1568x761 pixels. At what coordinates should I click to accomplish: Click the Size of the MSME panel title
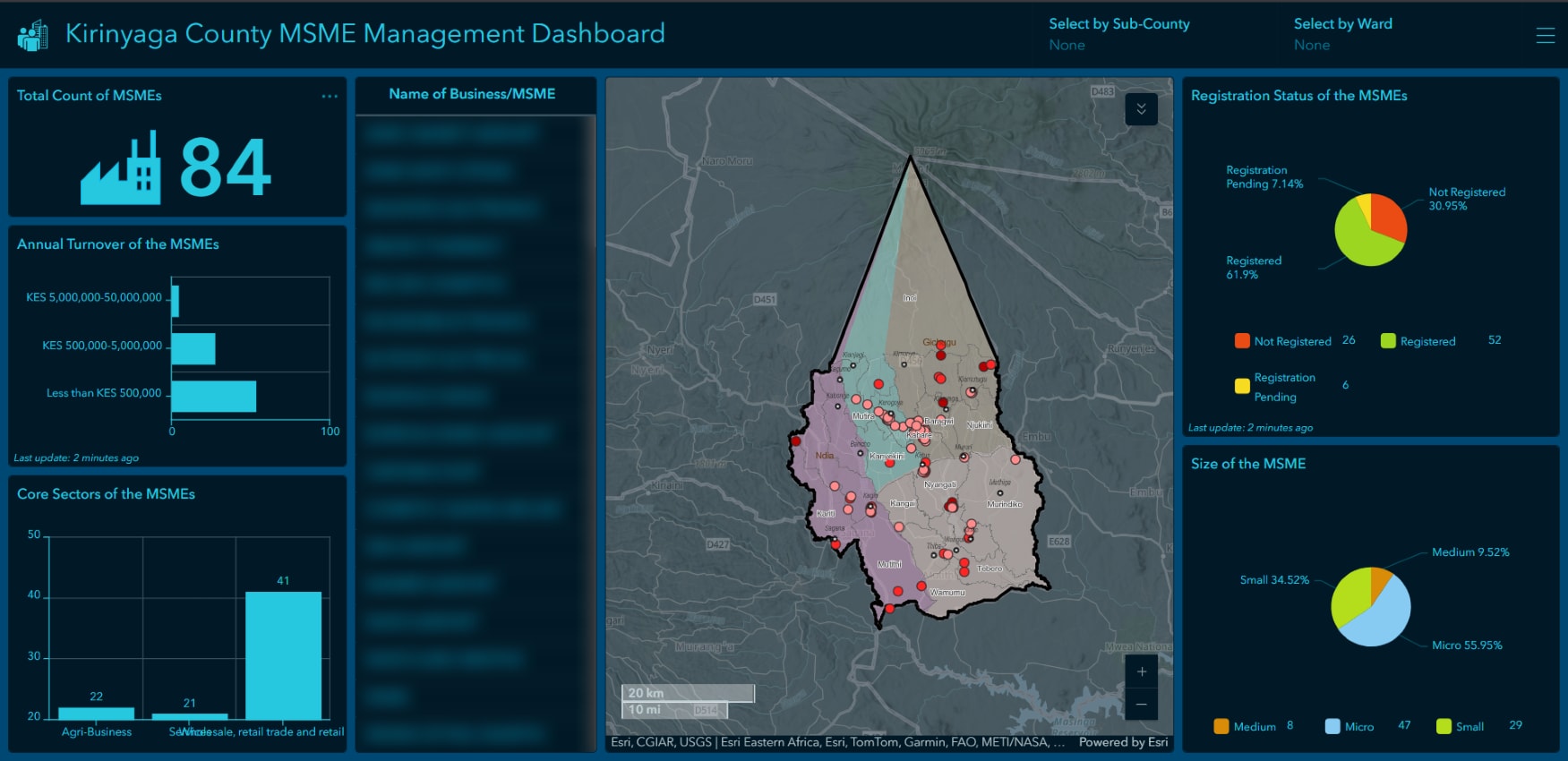(1248, 464)
